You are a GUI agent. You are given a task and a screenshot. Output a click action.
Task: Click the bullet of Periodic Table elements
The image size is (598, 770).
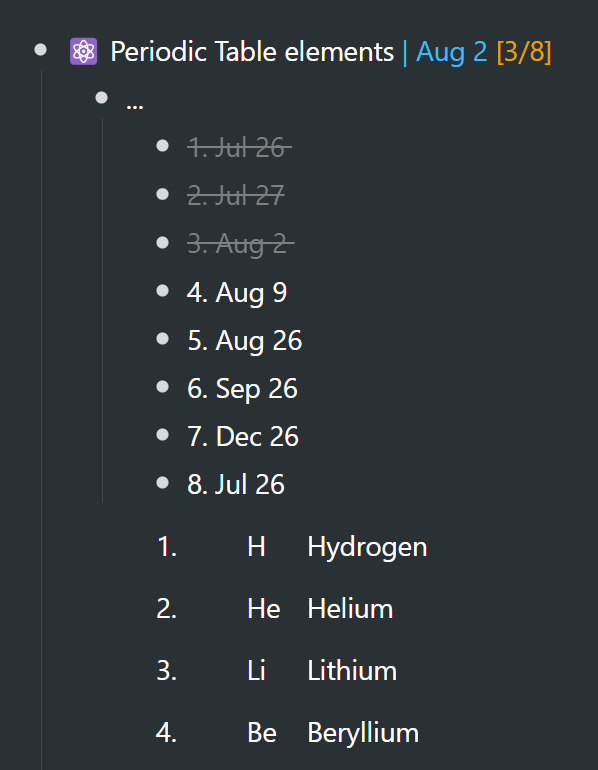(41, 50)
